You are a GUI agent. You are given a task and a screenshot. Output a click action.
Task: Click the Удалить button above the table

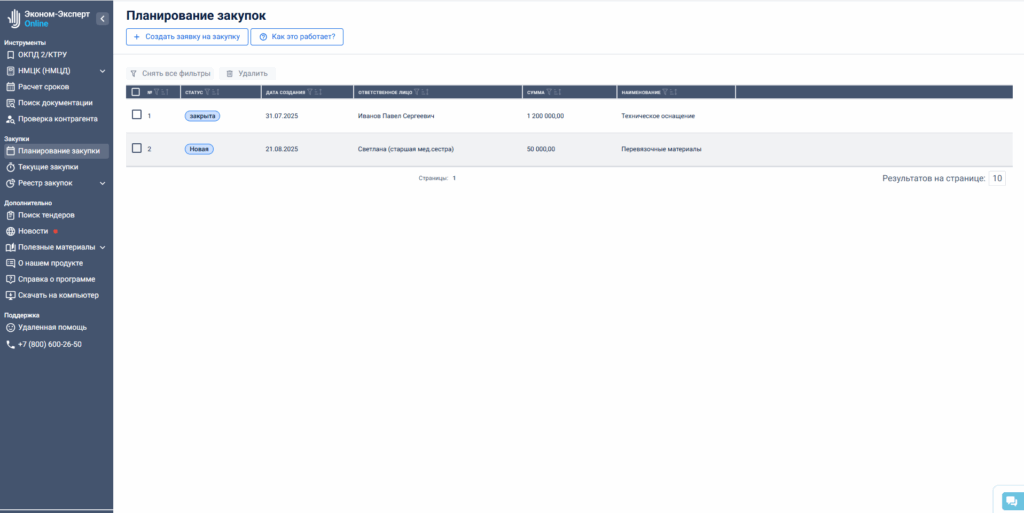point(247,74)
